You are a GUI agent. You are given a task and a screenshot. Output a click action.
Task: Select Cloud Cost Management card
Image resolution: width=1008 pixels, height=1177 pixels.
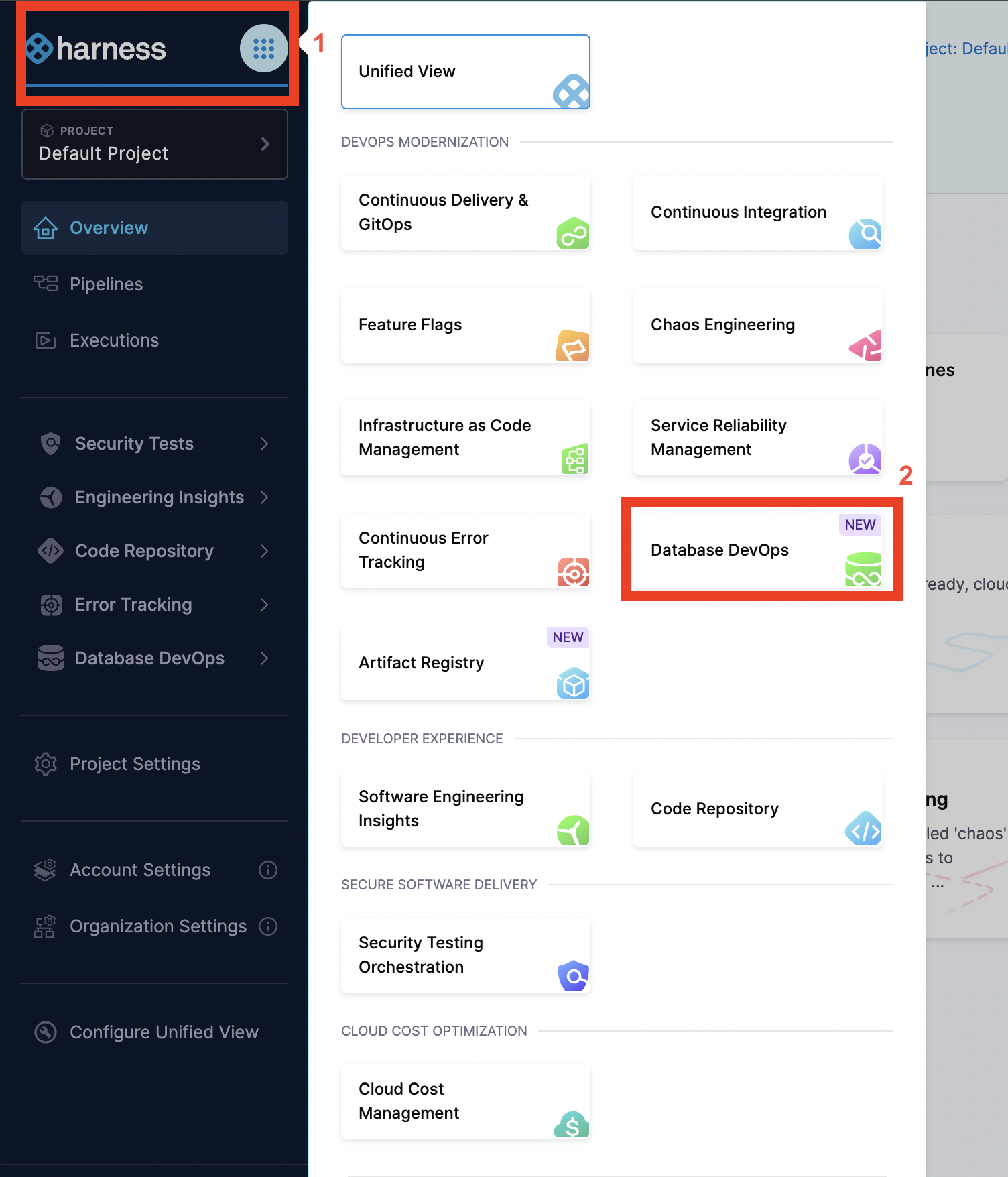[x=465, y=1101]
